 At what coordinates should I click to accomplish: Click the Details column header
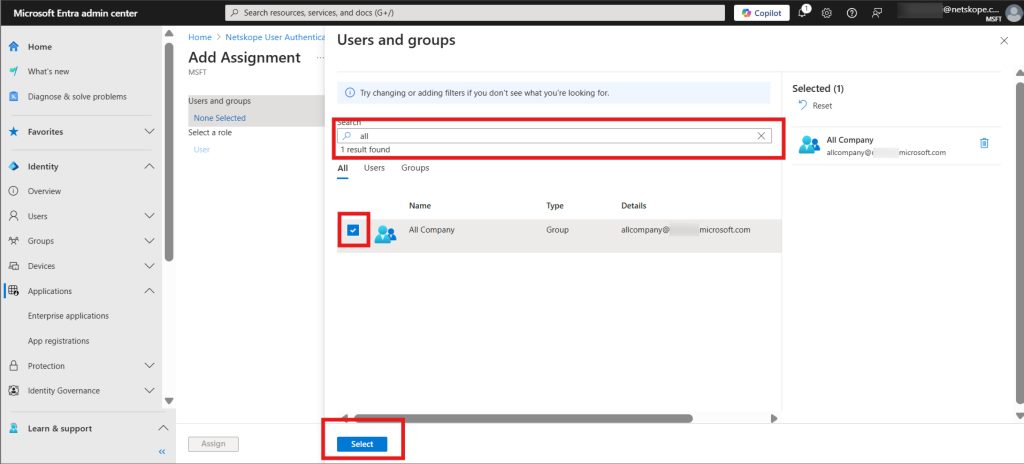coord(633,206)
